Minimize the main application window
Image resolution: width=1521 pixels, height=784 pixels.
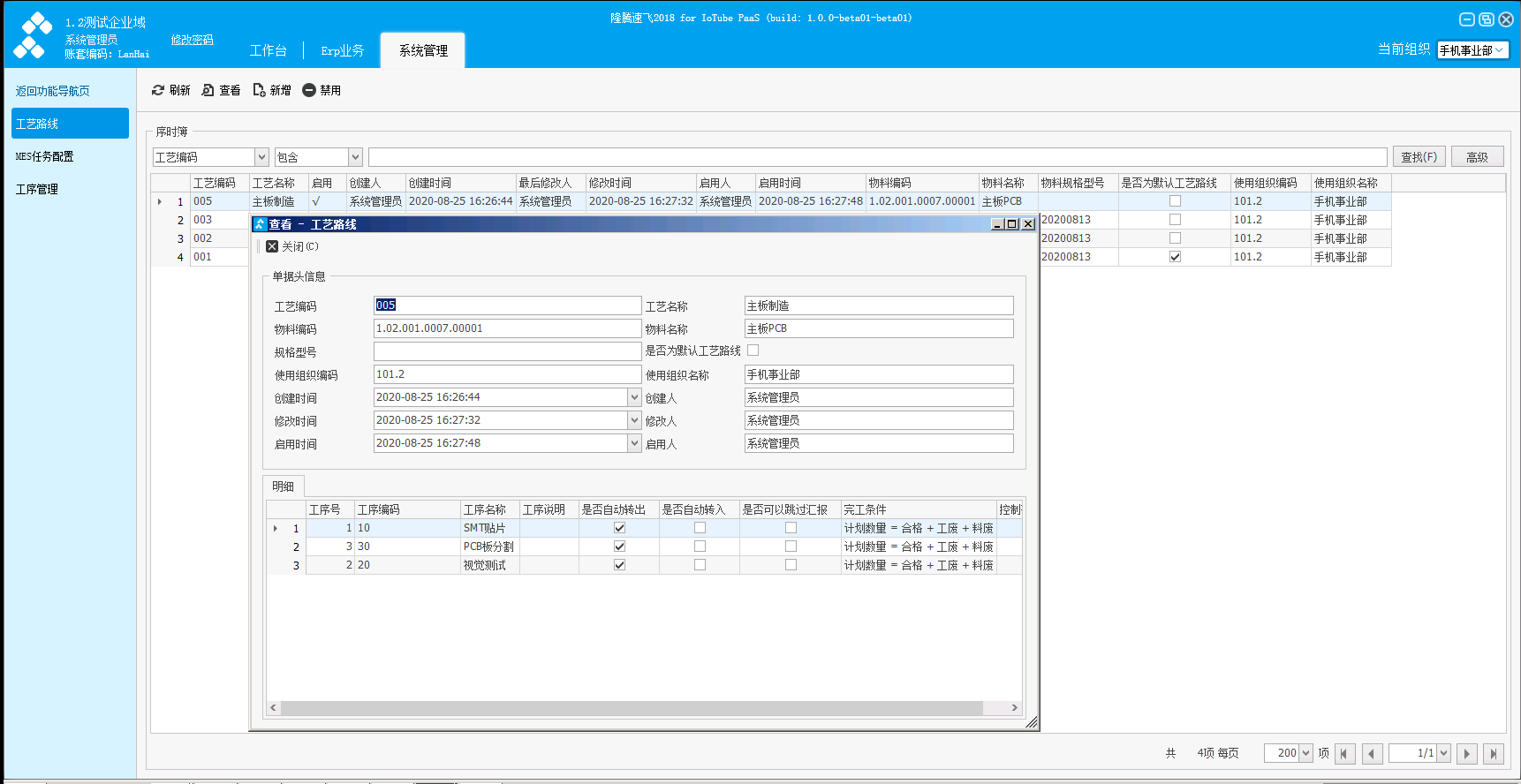point(1466,19)
